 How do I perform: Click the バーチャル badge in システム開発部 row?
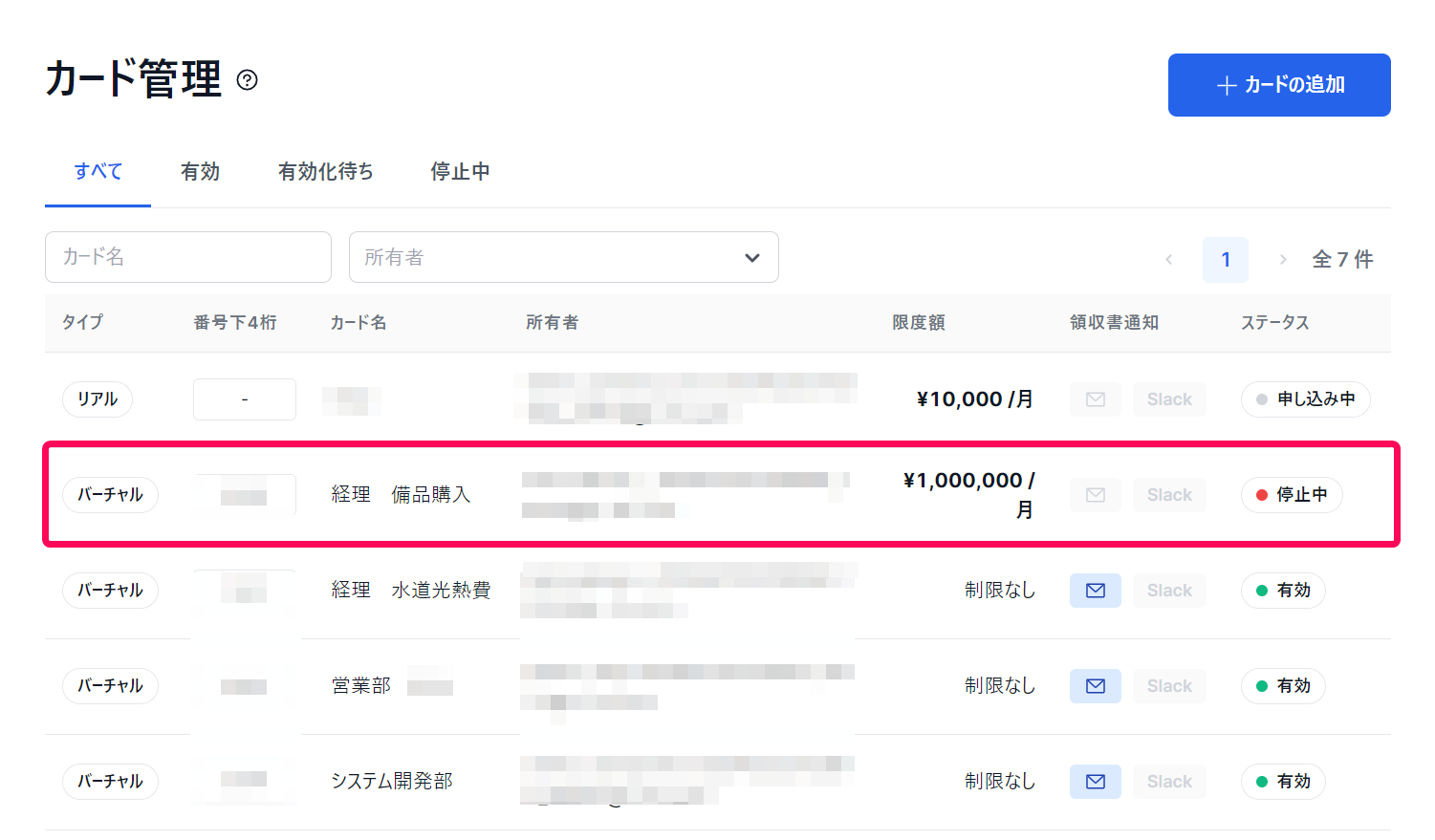tap(110, 782)
